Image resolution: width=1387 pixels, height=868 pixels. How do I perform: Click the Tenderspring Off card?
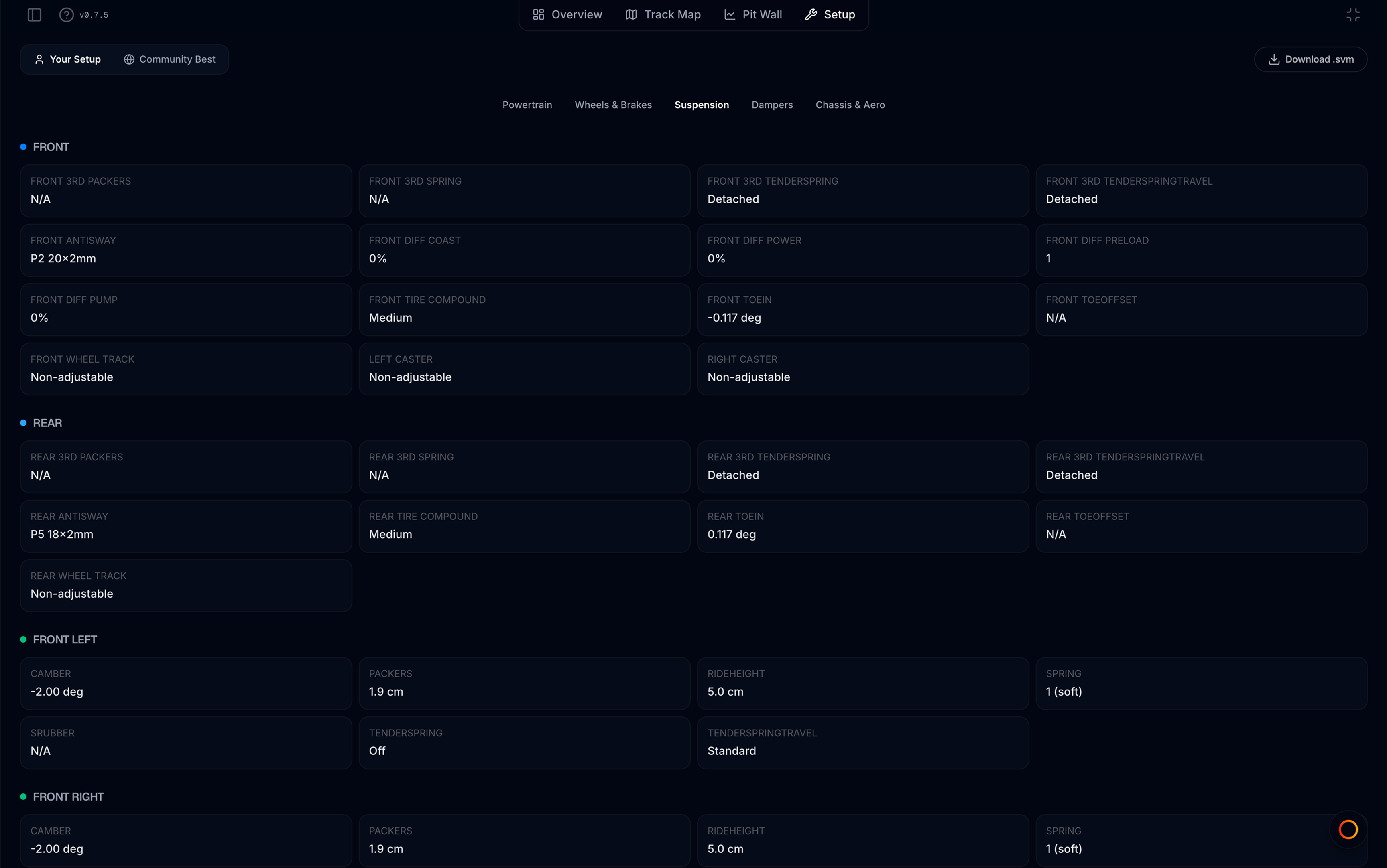tap(525, 743)
